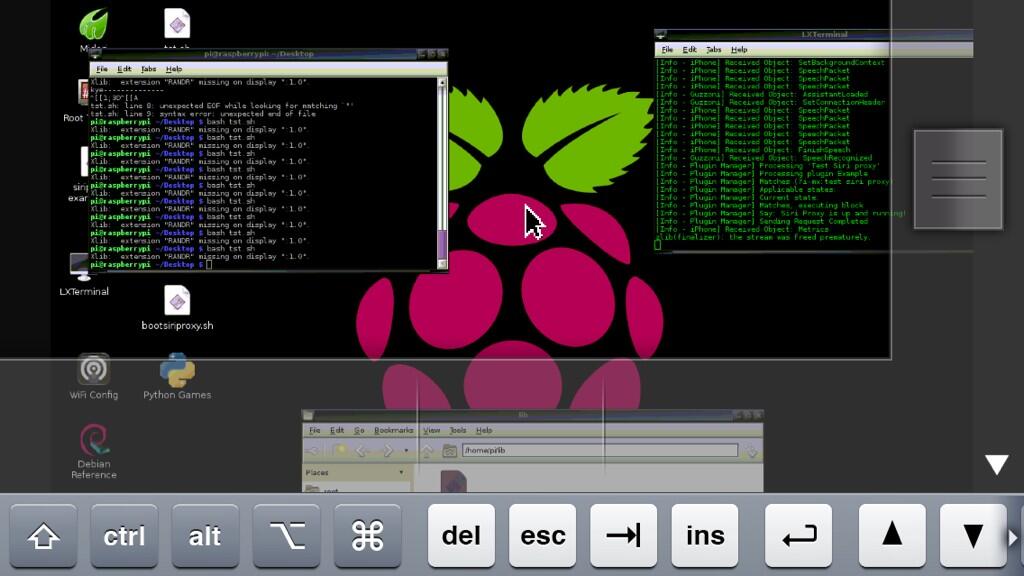This screenshot has width=1024, height=576.
Task: Click the new folder icon in the file manager toolbar
Action: pos(340,451)
